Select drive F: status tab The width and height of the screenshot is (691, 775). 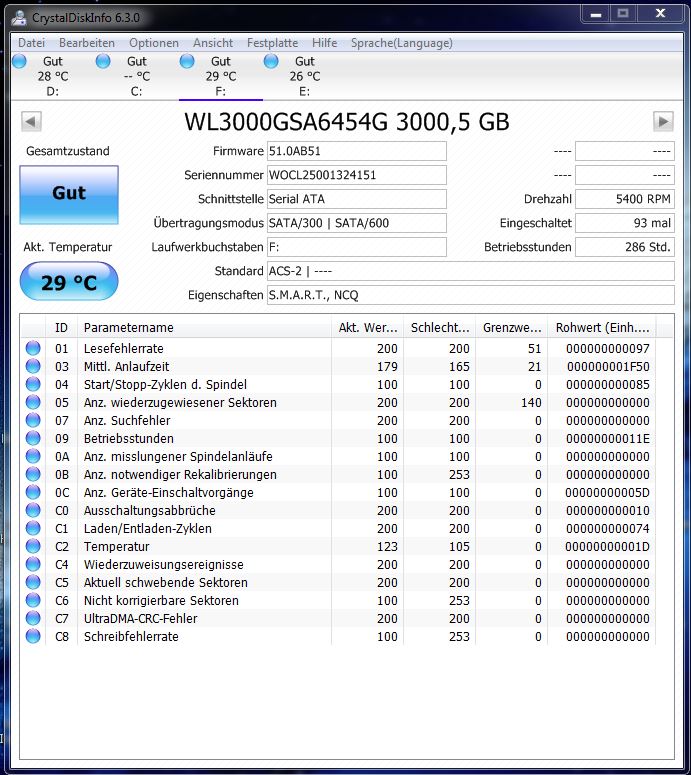pos(220,76)
